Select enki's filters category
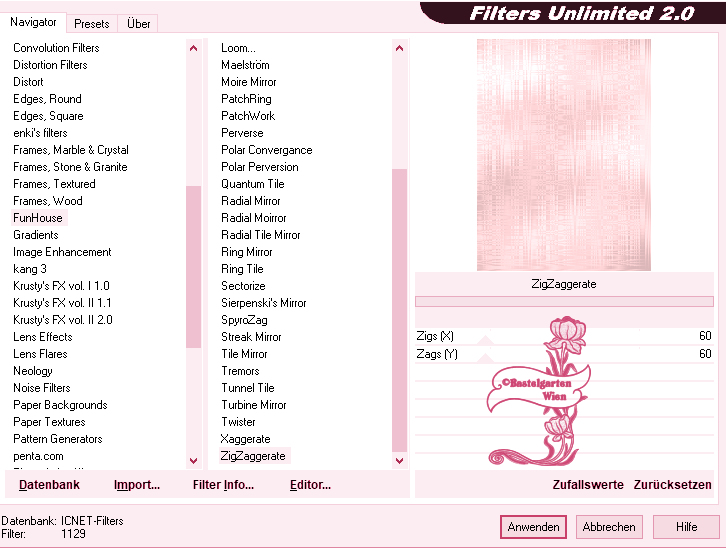726x548 pixels. click(40, 133)
